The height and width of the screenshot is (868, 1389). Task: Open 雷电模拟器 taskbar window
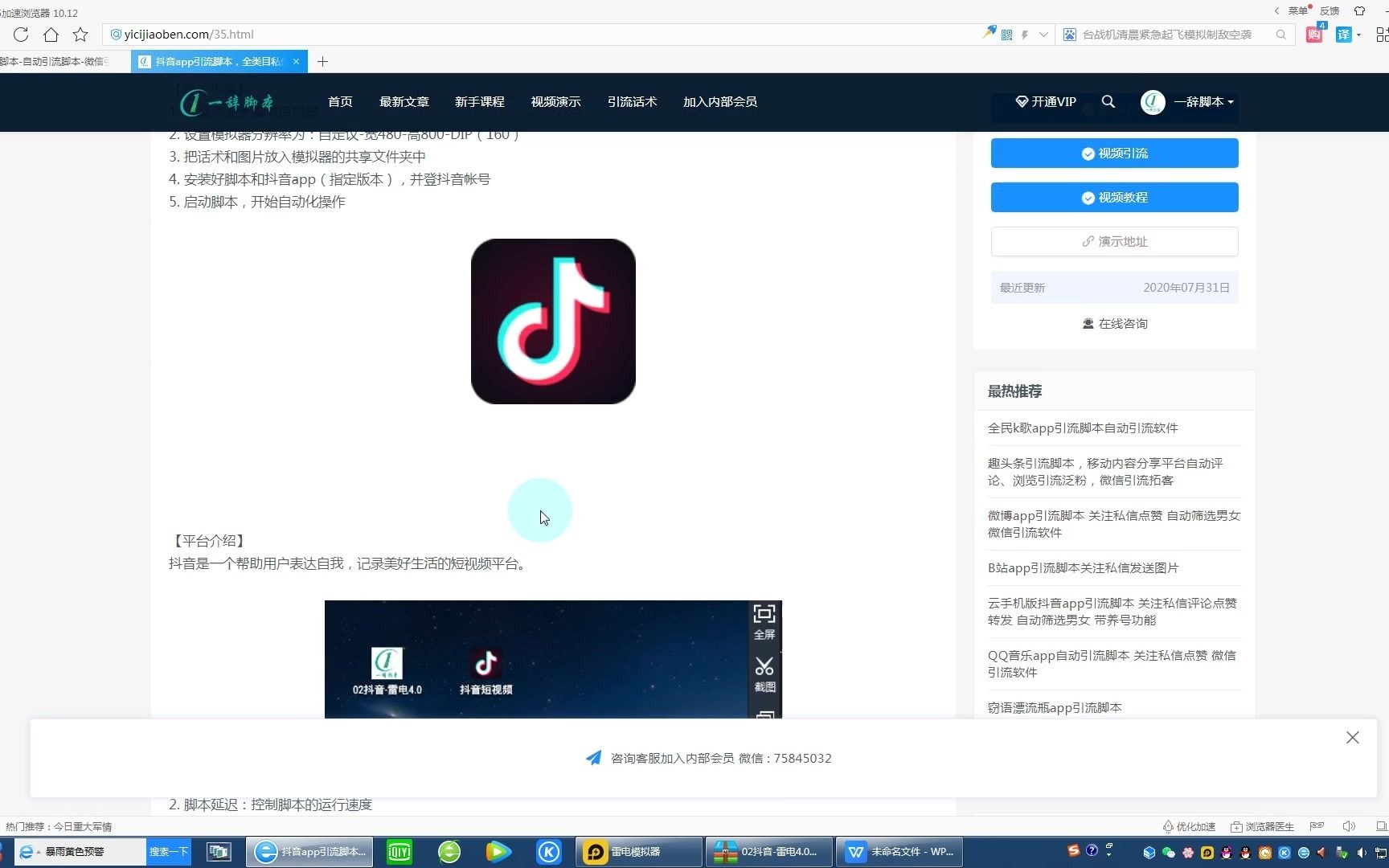[x=639, y=852]
